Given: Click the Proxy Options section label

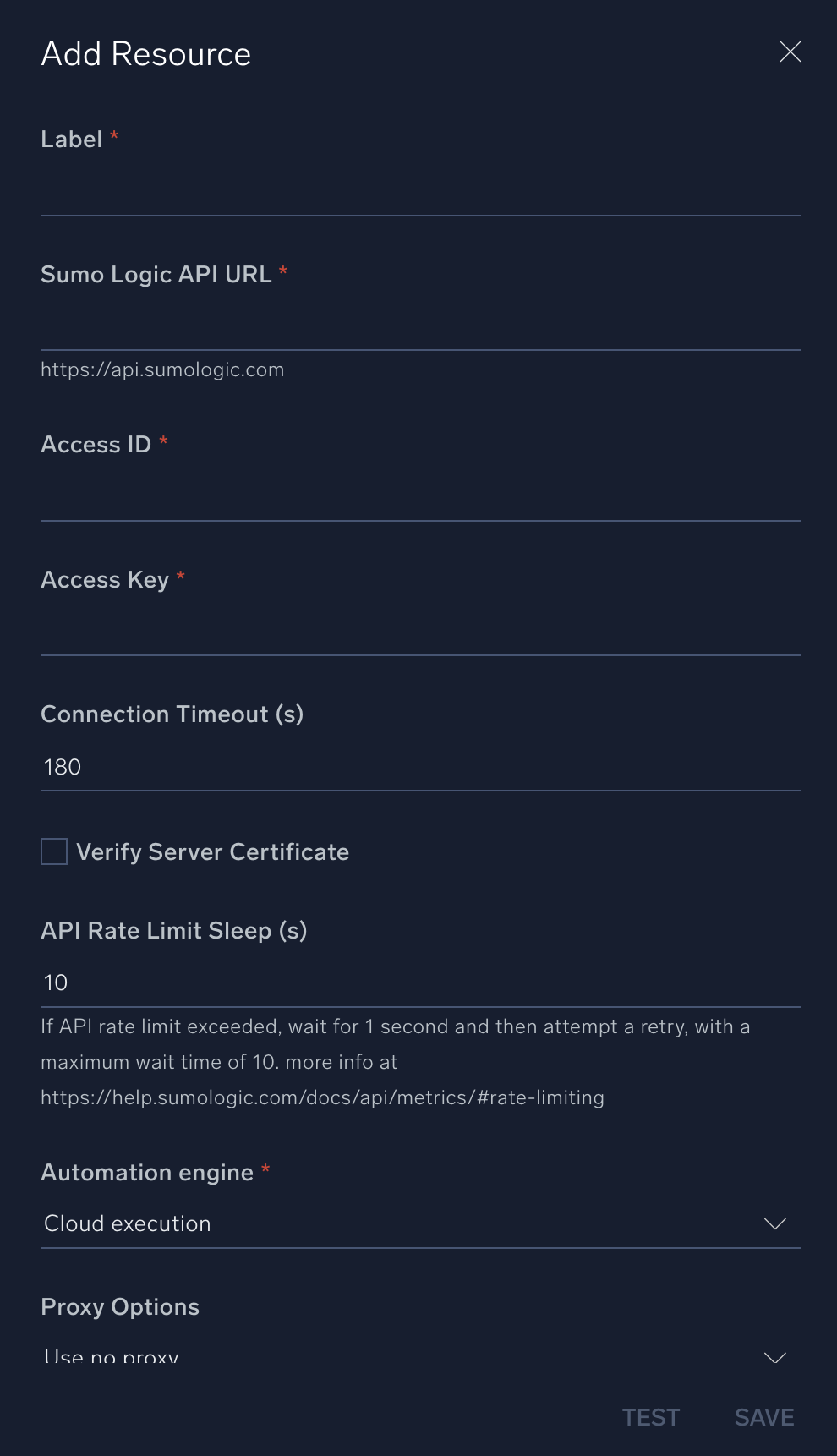Looking at the screenshot, I should click(120, 1306).
